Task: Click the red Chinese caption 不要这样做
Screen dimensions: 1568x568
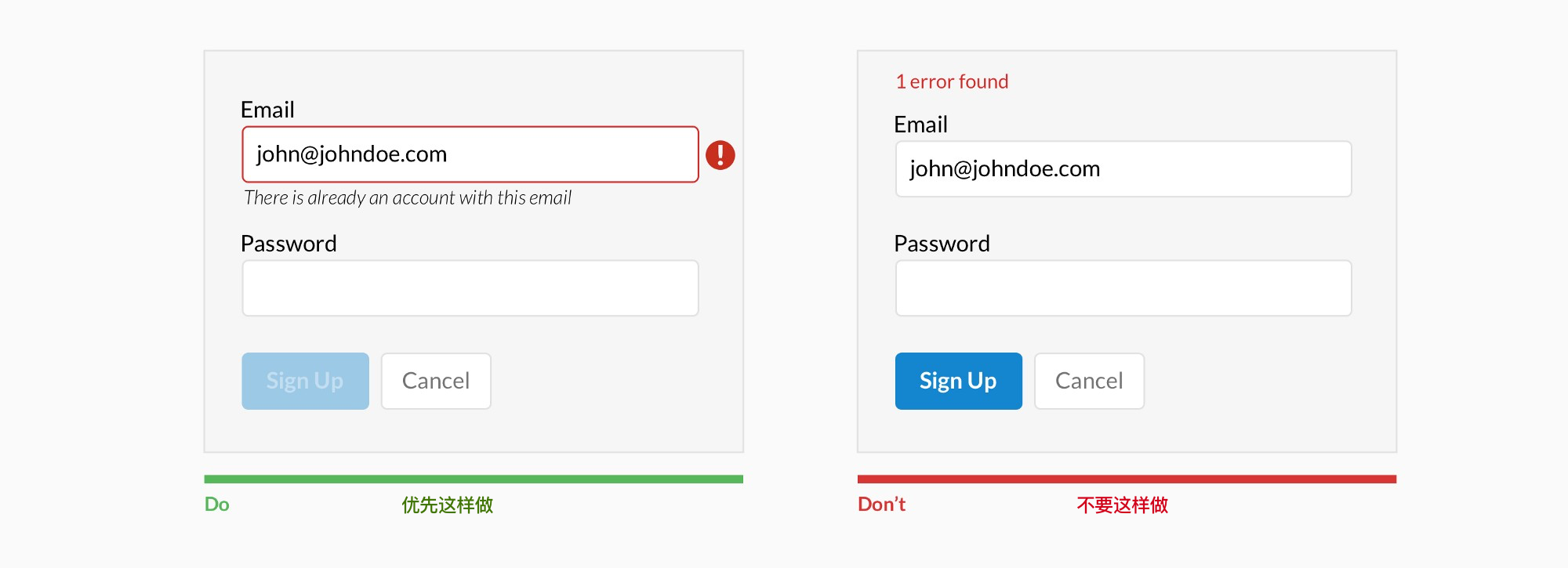Action: click(x=1123, y=505)
